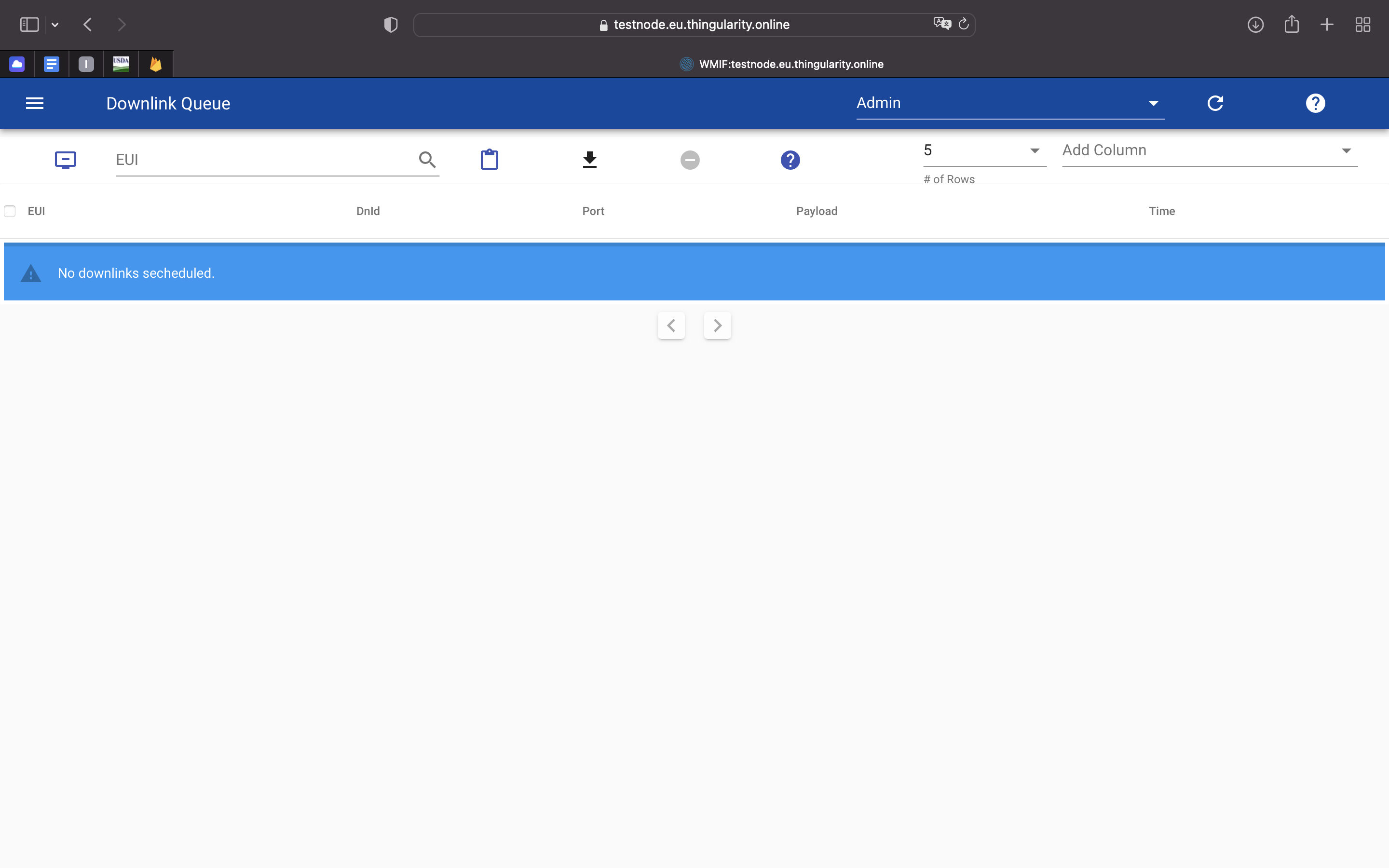The height and width of the screenshot is (868, 1389).
Task: Click the gray remove minus icon
Action: 690,160
